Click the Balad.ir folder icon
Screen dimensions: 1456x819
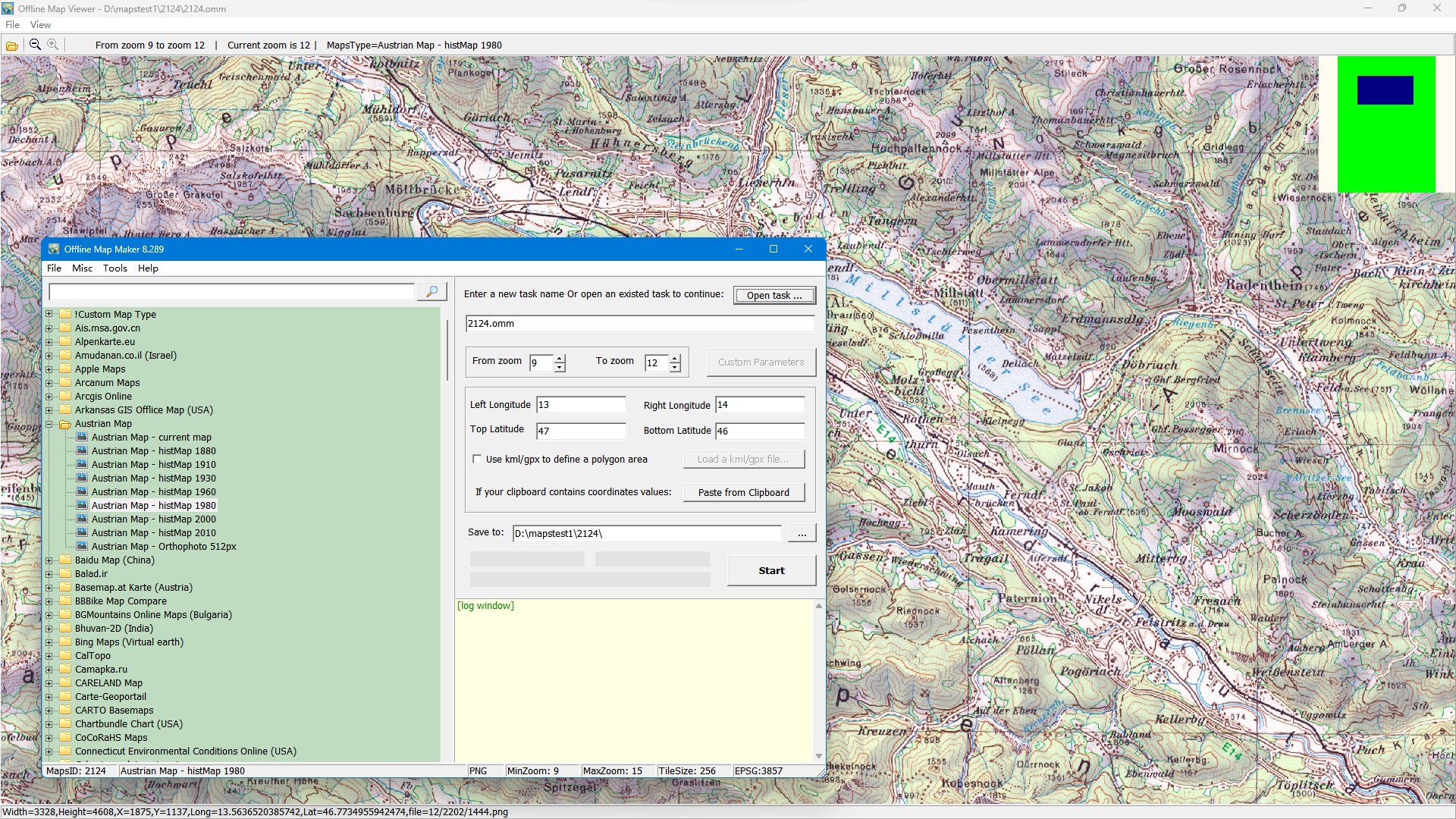point(65,574)
